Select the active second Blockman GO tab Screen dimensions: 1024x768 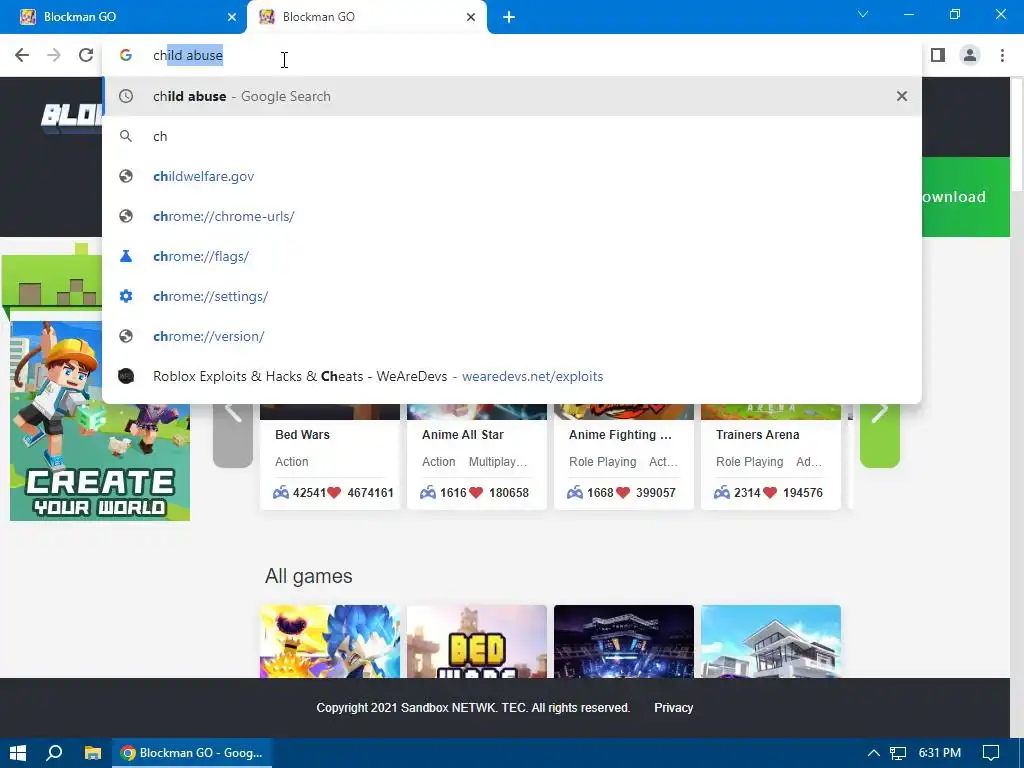point(367,17)
